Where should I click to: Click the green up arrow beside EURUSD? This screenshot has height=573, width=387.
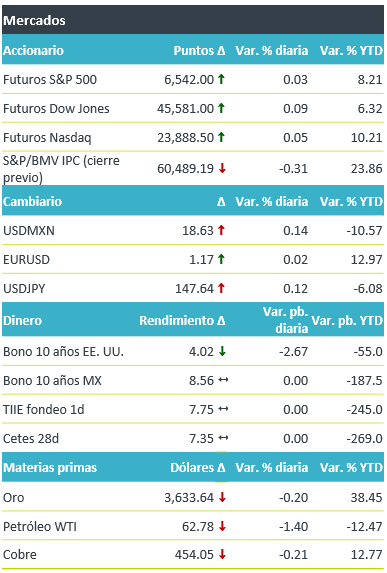coord(221,259)
